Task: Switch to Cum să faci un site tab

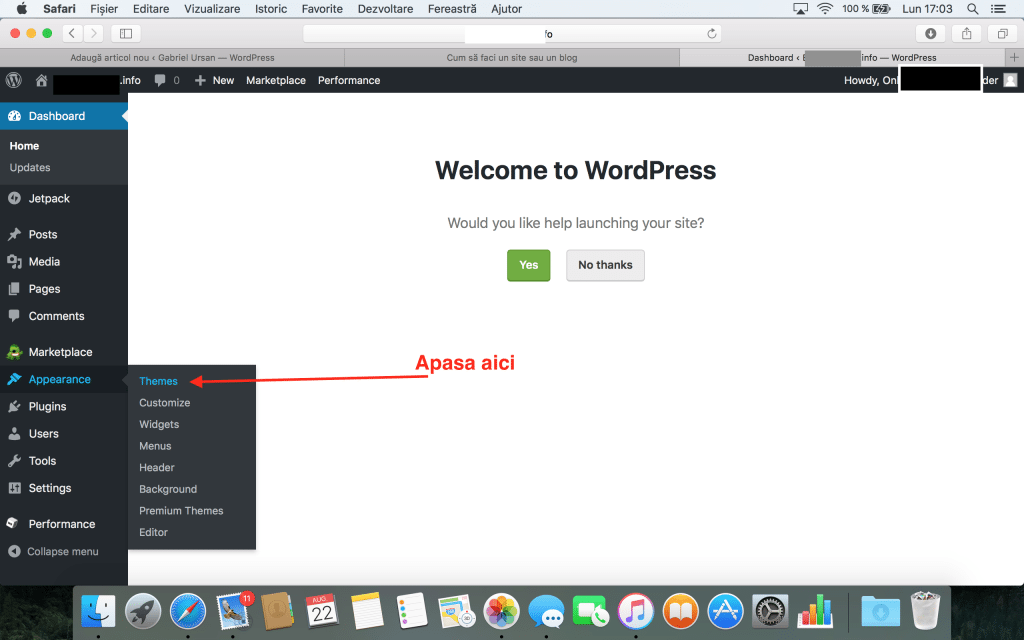Action: tap(512, 57)
